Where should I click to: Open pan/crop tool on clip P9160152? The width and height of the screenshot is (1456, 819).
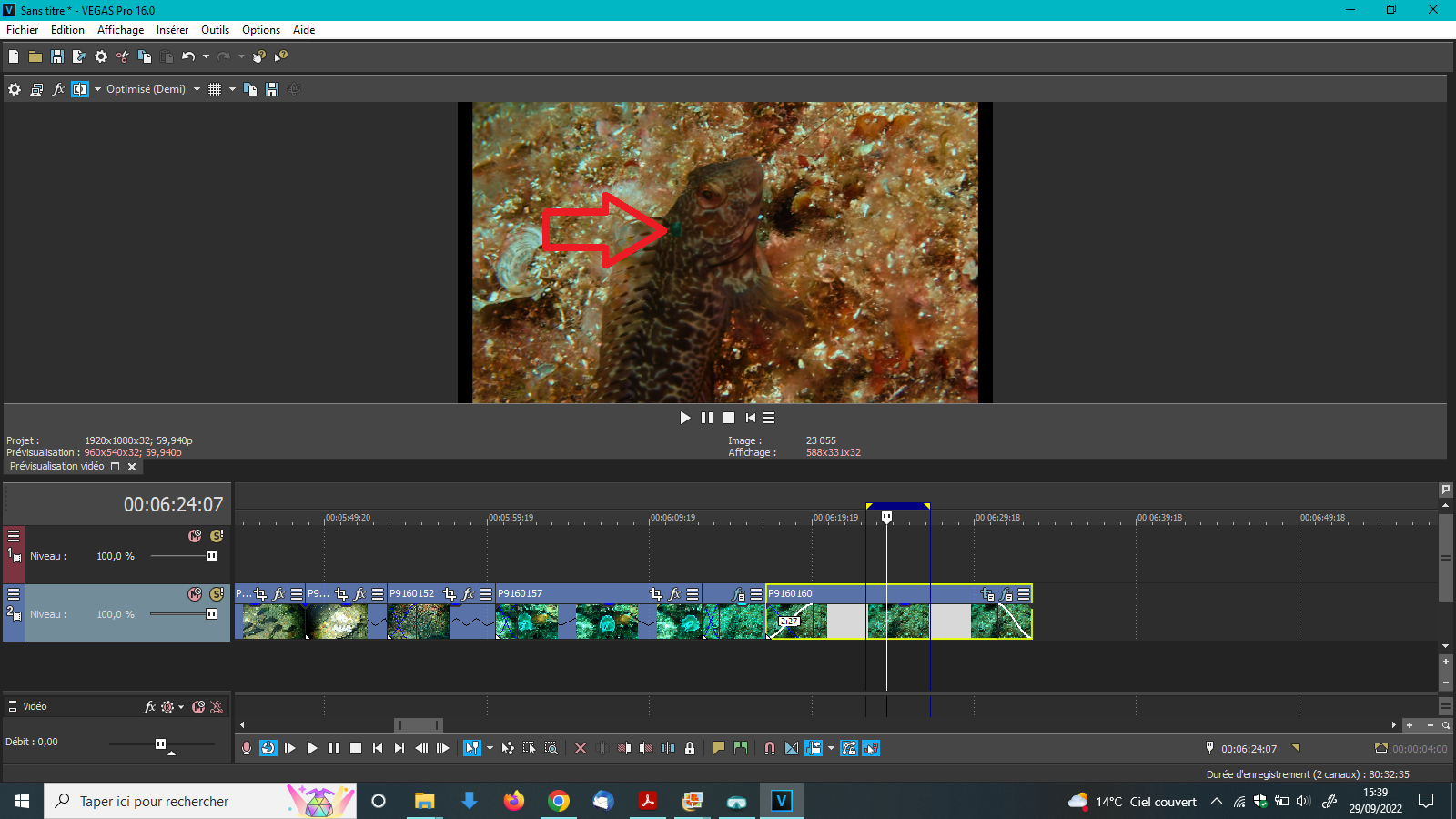(449, 594)
